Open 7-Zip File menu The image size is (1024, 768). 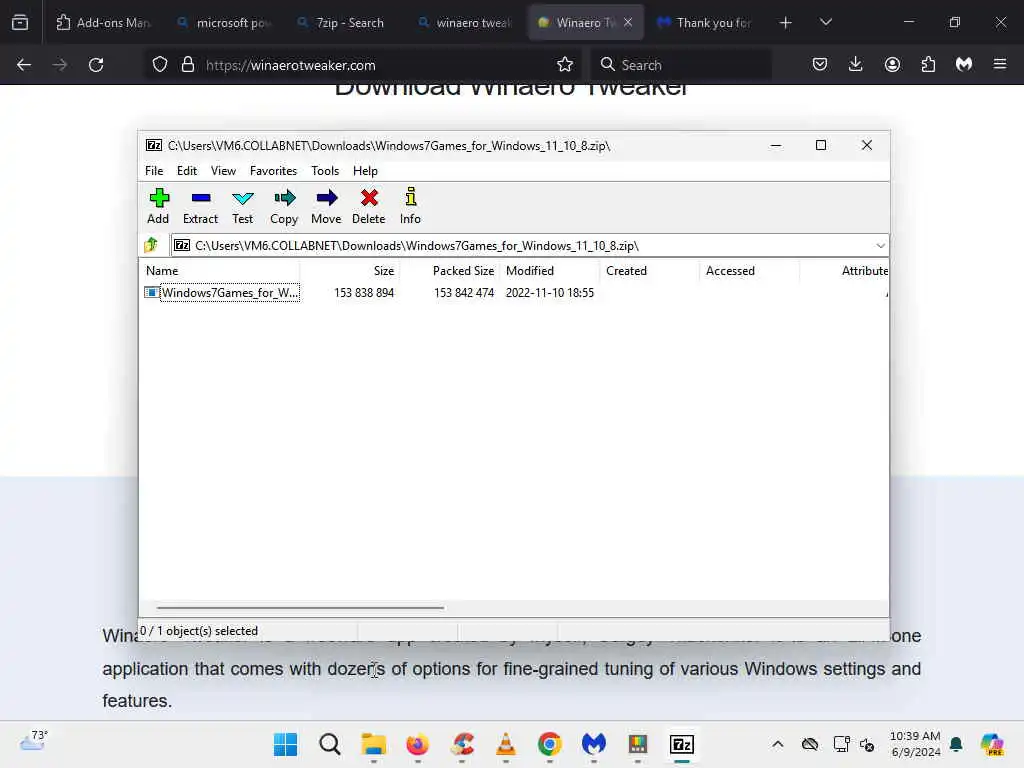pyautogui.click(x=154, y=170)
